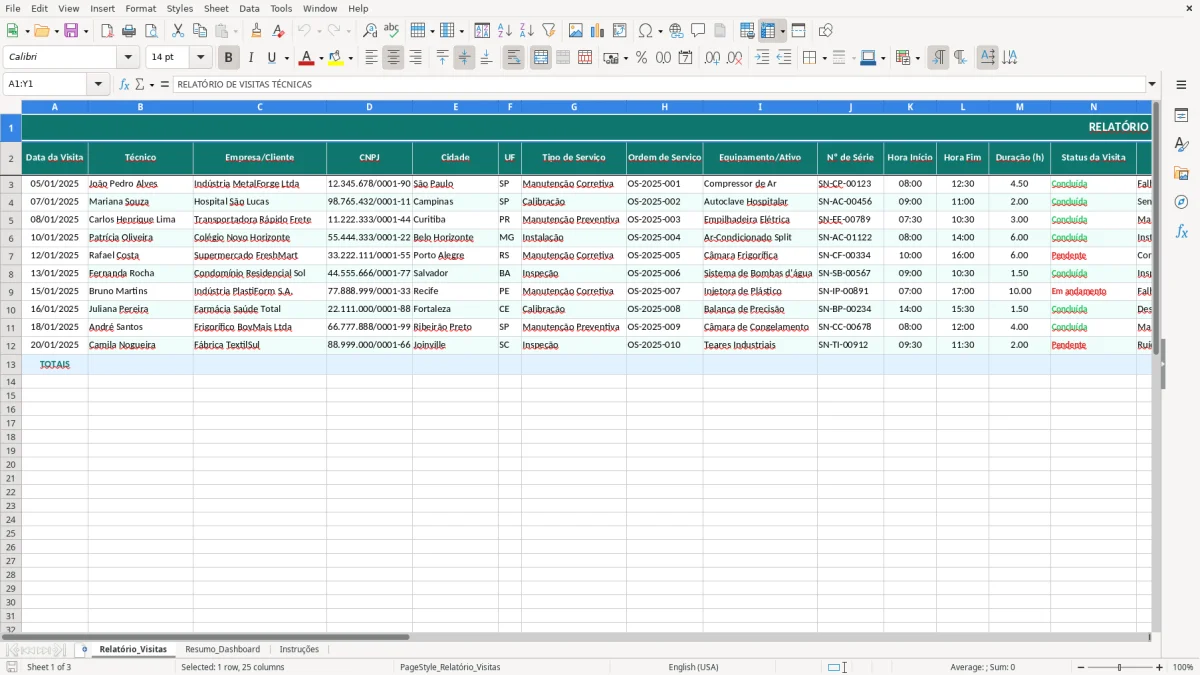Select the Clone Formatting paintbrush
Viewport: 1200px width, 675px height.
coord(257,31)
